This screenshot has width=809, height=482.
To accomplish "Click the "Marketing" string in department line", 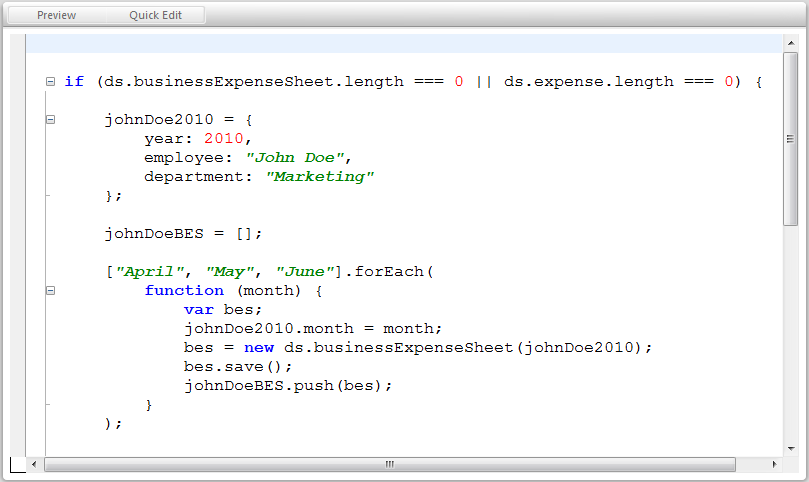I will point(320,176).
